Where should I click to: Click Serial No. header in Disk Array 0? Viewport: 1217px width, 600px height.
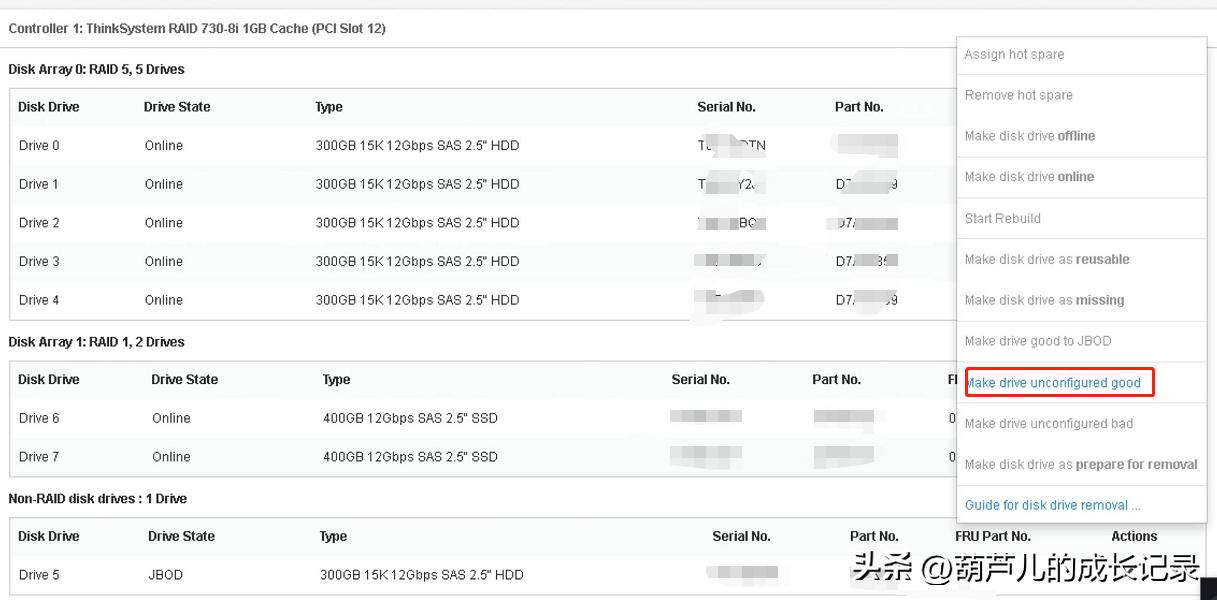pyautogui.click(x=726, y=107)
